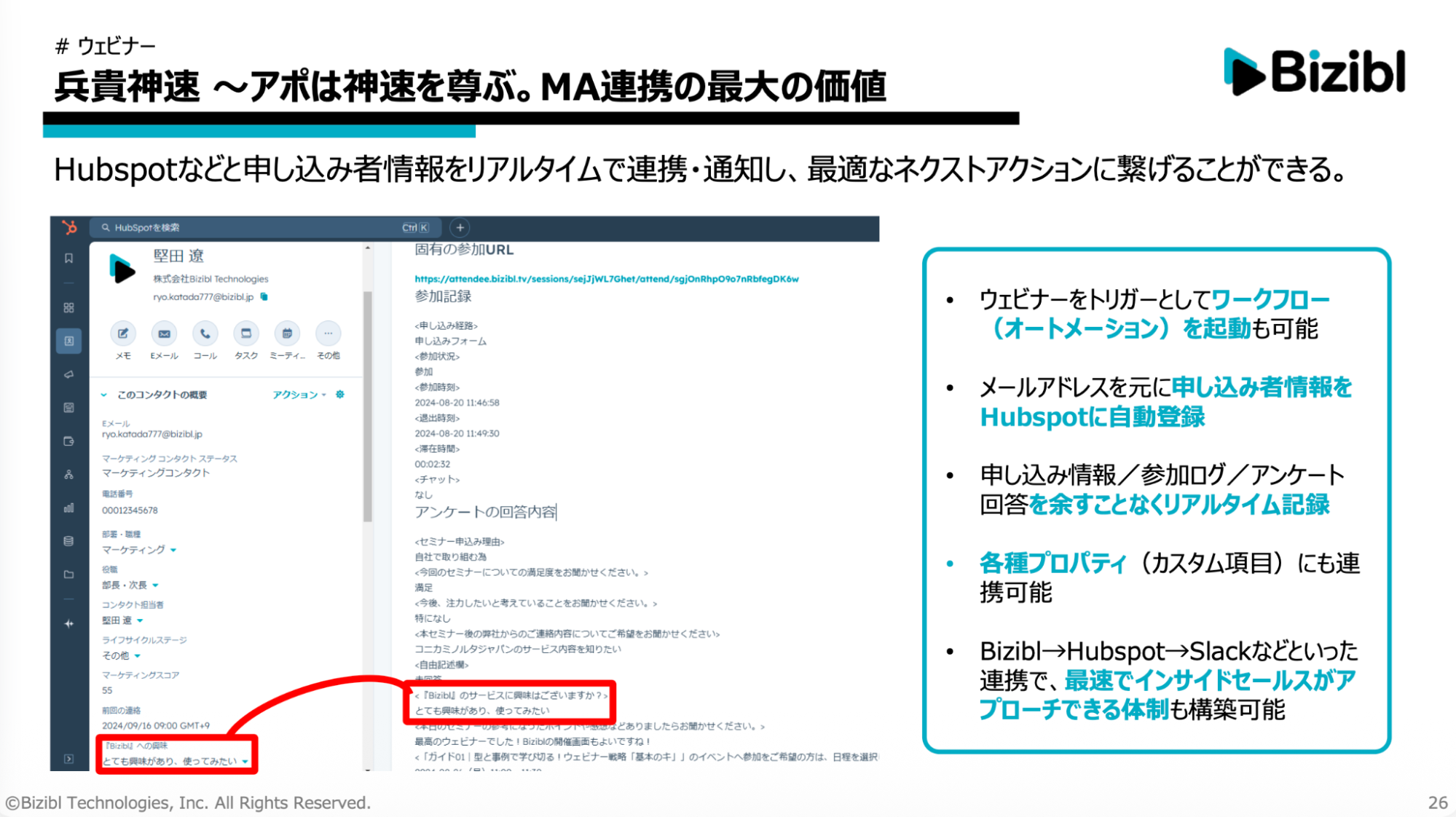Viewport: 1456px width, 817px height.
Task: Open the 部署・職種 マーケティング dropdown
Action: click(x=173, y=550)
